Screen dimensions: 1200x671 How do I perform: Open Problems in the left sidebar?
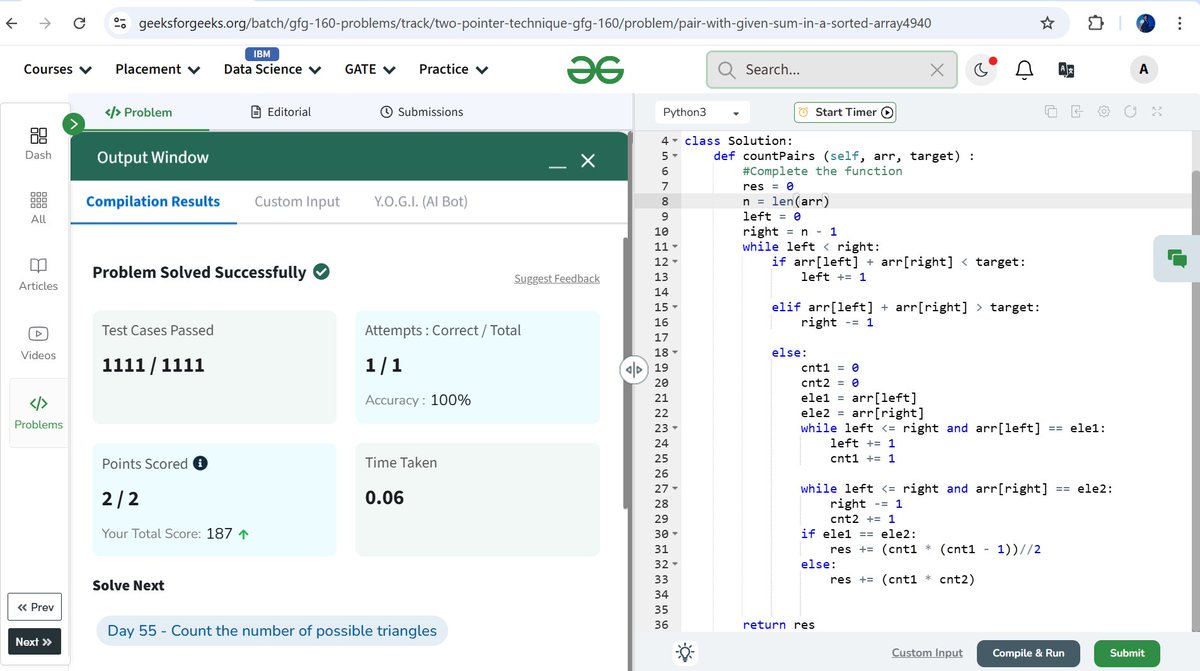pos(38,412)
